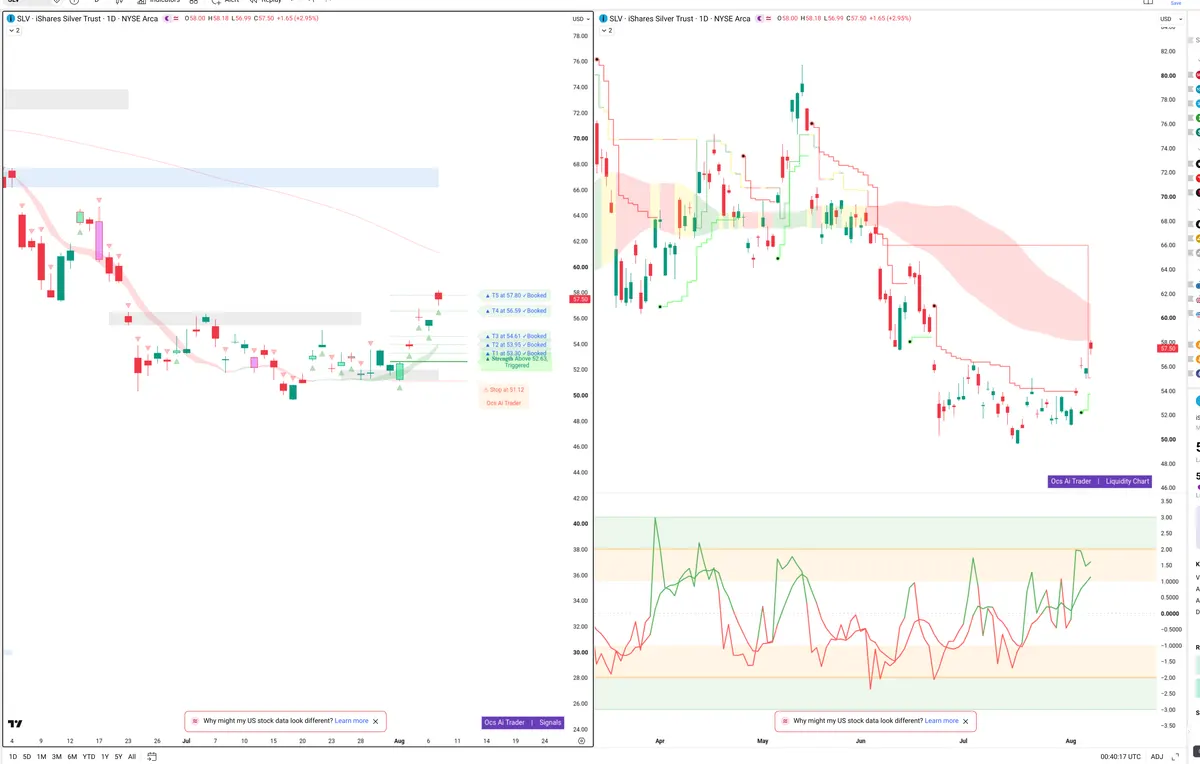
Task: Collapse the left chart's indicator legend chevron
Action: [13, 31]
